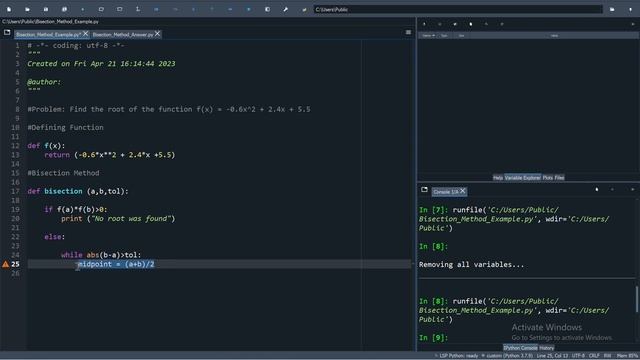Click the debugger Step over icon
This screenshot has width=640, height=360.
[x=175, y=9]
